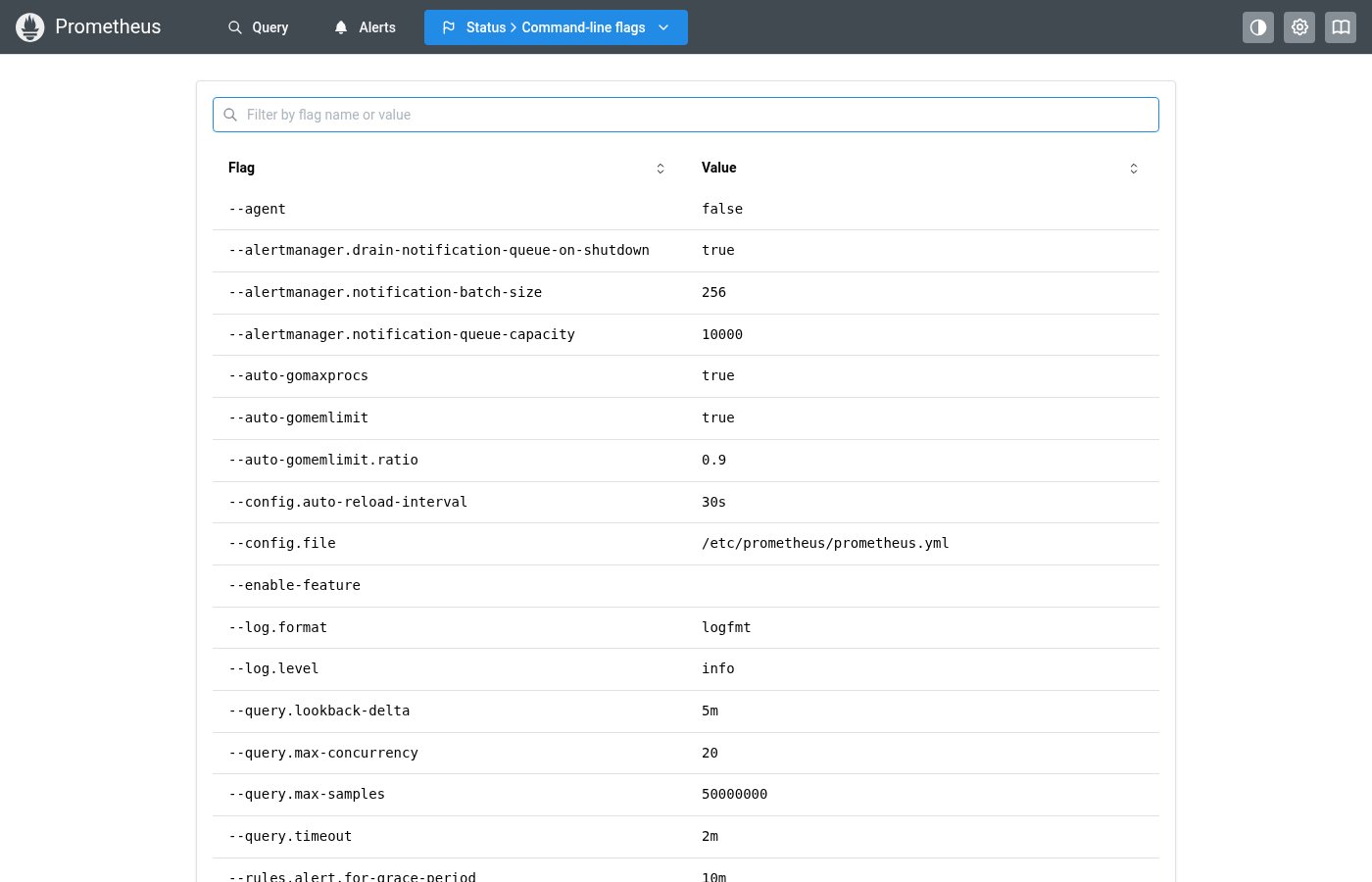Click the --query.max-samples flag

pyautogui.click(x=307, y=794)
